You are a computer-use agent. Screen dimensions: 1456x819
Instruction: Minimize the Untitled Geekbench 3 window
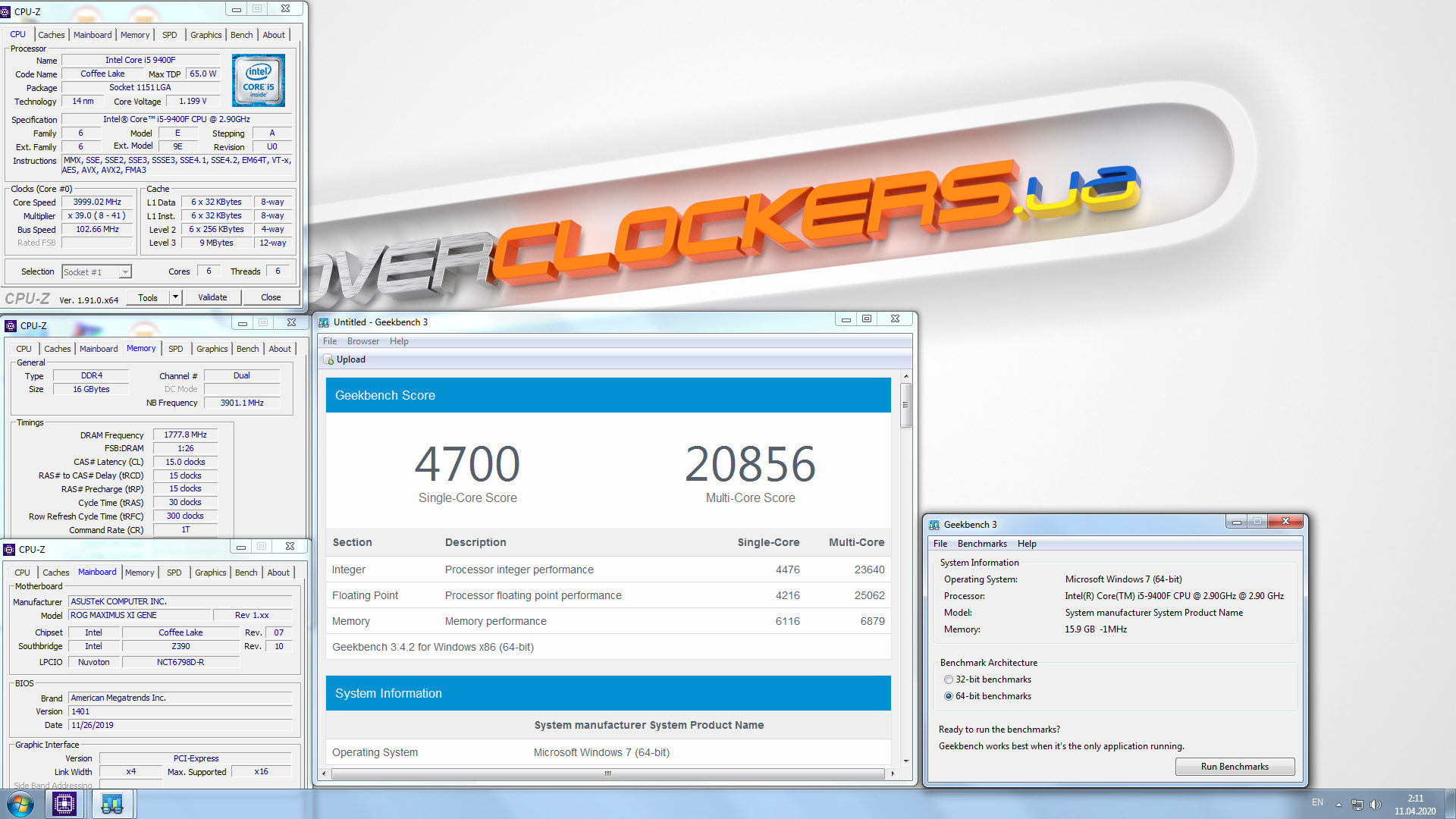tap(846, 319)
